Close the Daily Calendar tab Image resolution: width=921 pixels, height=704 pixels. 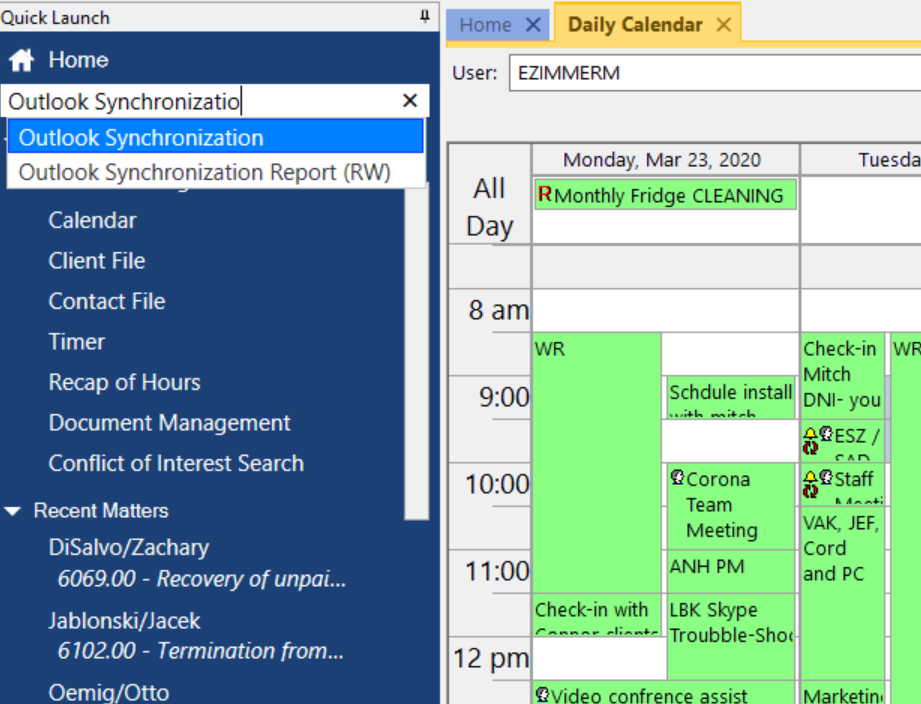pos(724,25)
